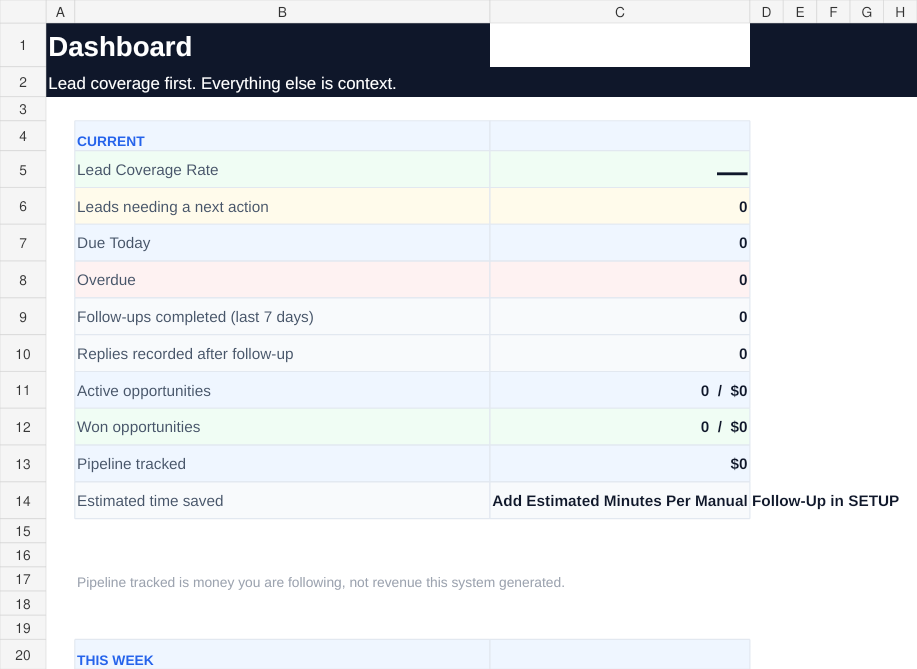Select row 12 header
917x669 pixels.
click(x=23, y=427)
